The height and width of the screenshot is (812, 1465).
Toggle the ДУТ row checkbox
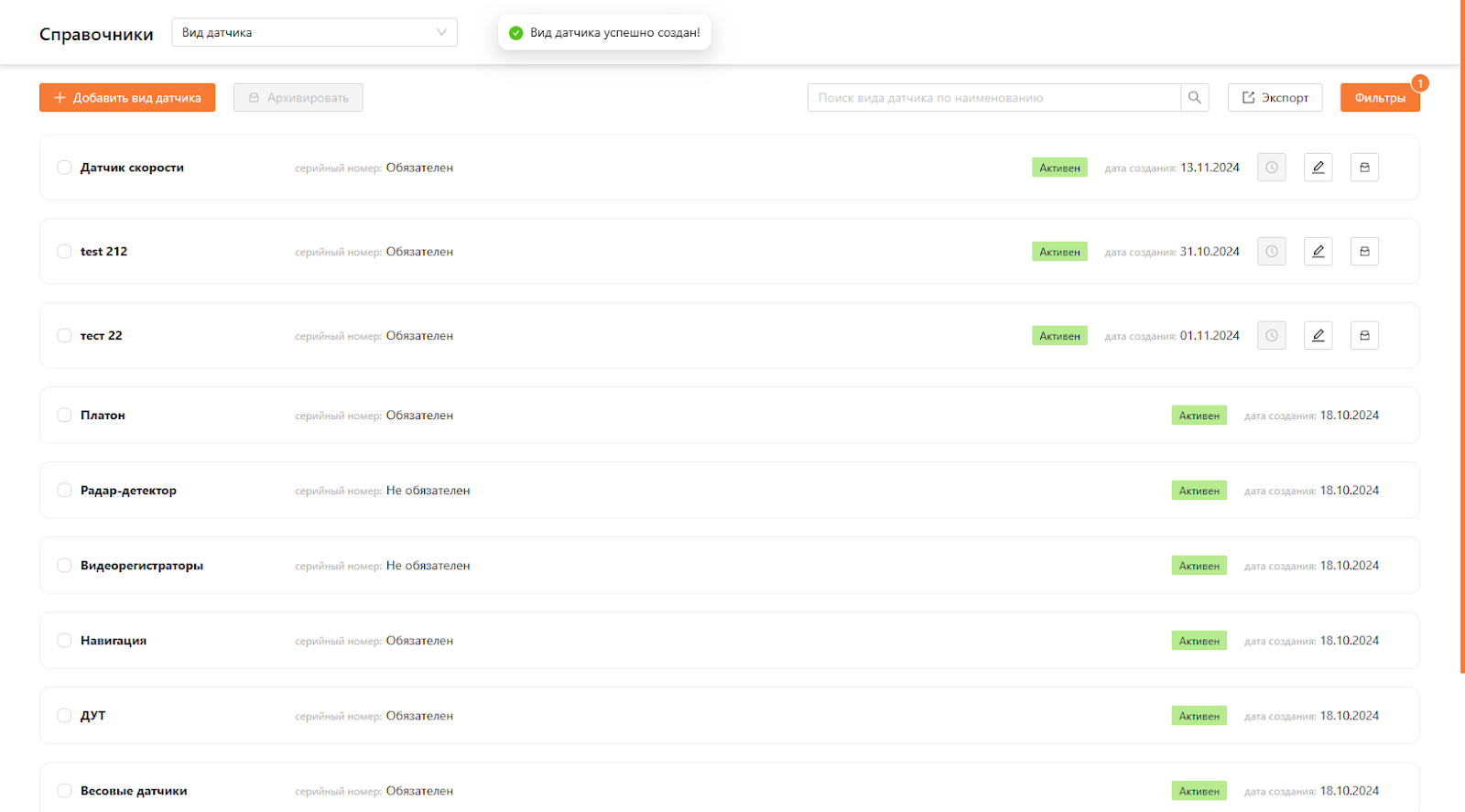64,716
